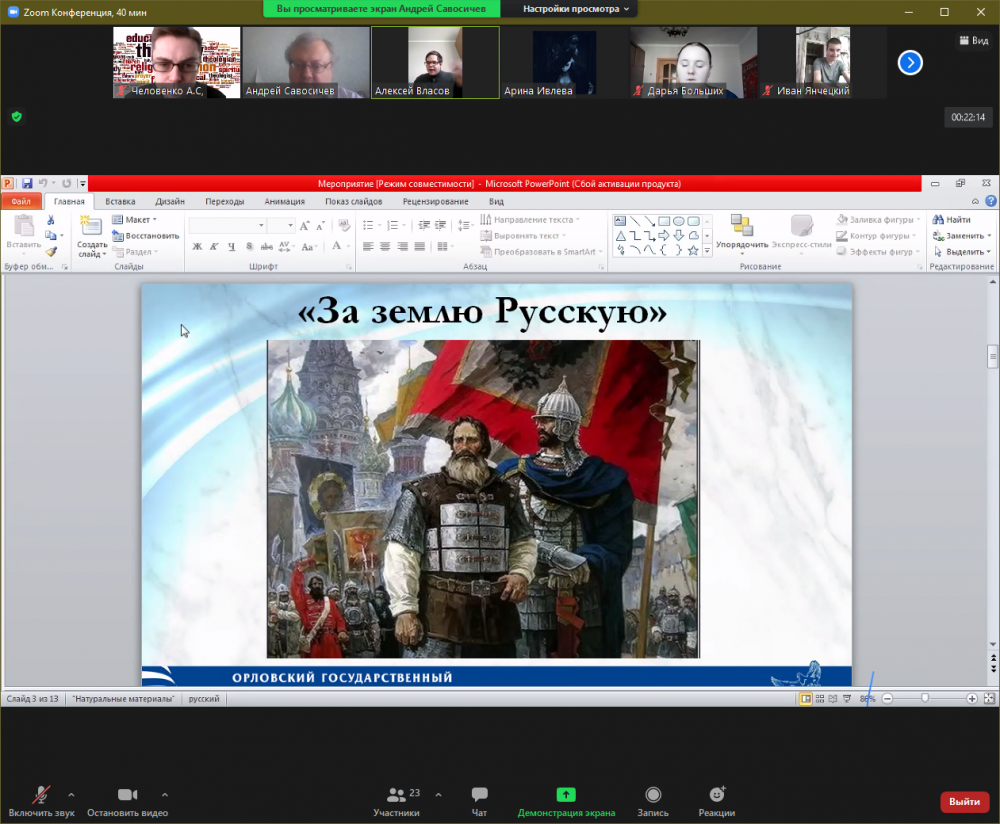1000x824 pixels.
Task: Start recording with Запись button
Action: pos(653,795)
